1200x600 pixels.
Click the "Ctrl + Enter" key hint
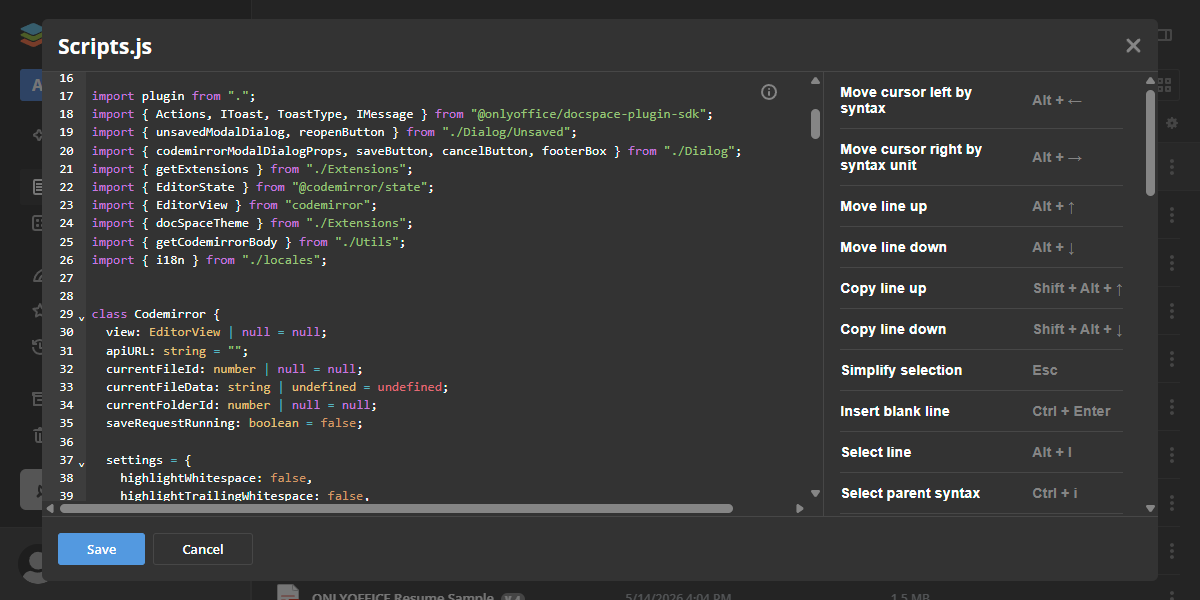[x=1071, y=411]
